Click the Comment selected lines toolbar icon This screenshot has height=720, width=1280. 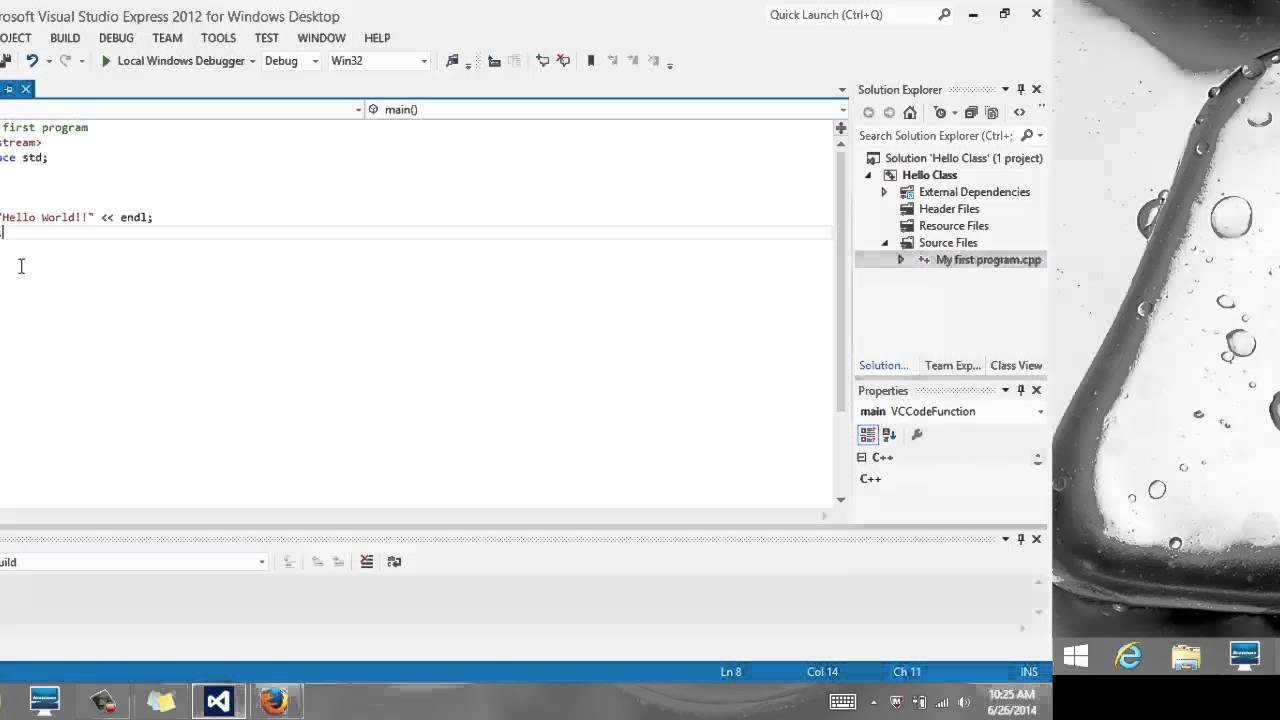tap(542, 61)
